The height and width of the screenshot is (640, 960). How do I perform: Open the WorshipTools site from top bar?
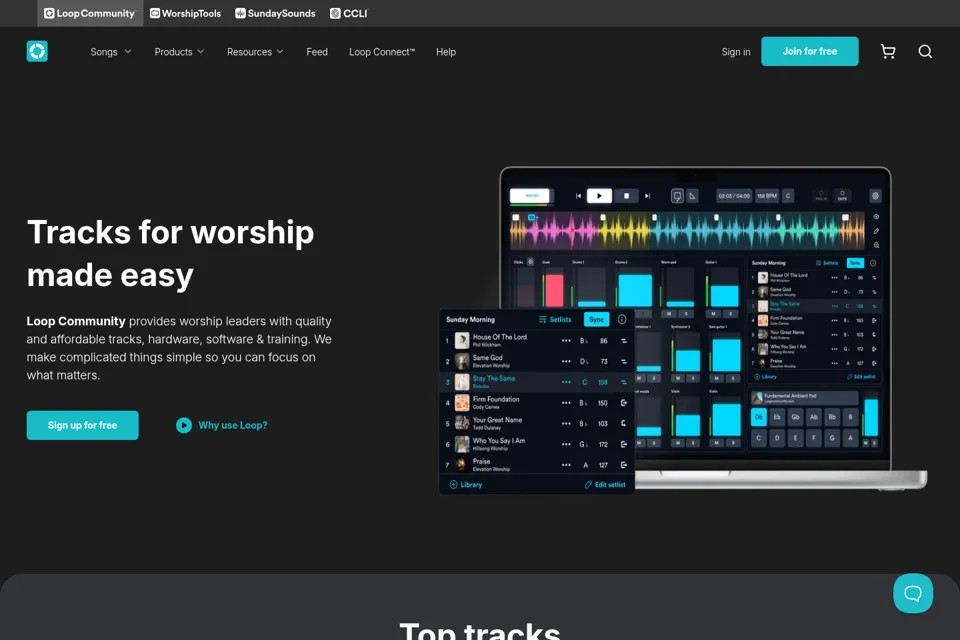point(186,13)
